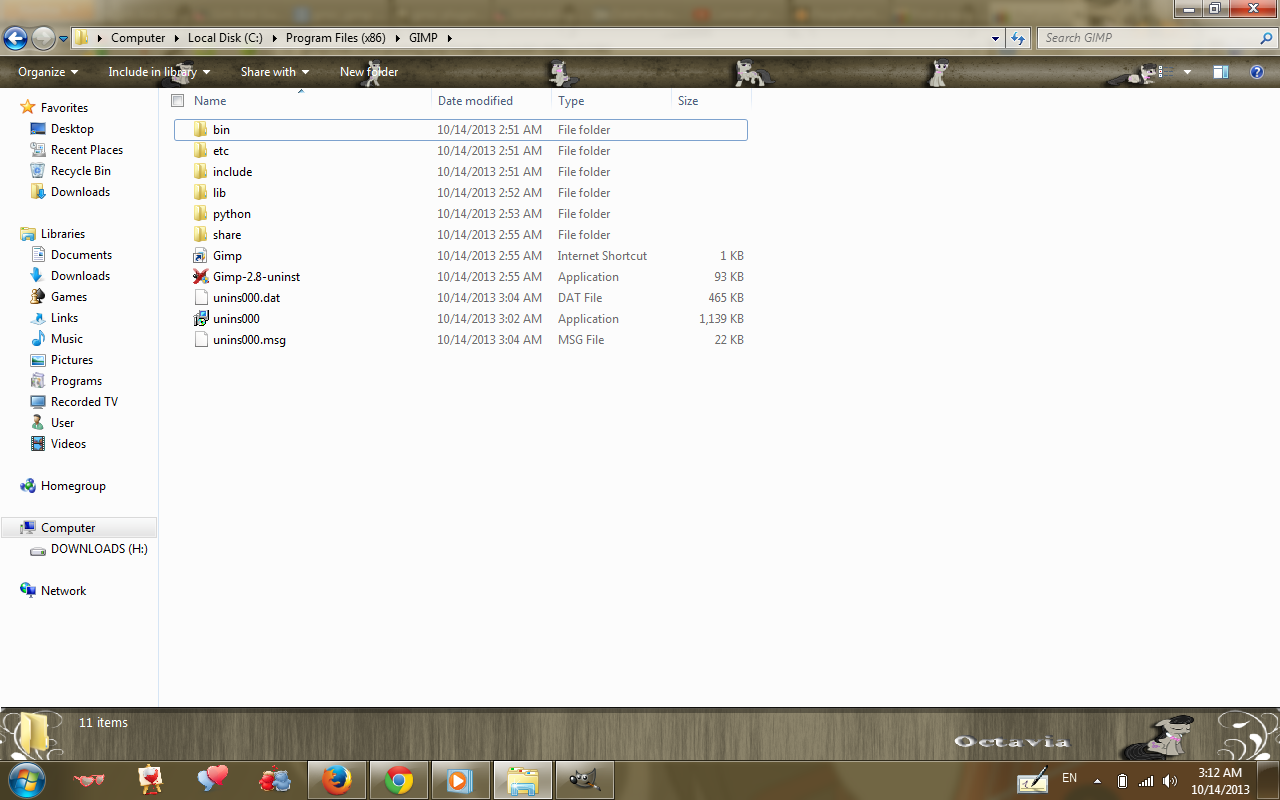Open Games in the sidebar
Image resolution: width=1280 pixels, height=800 pixels.
click(69, 297)
